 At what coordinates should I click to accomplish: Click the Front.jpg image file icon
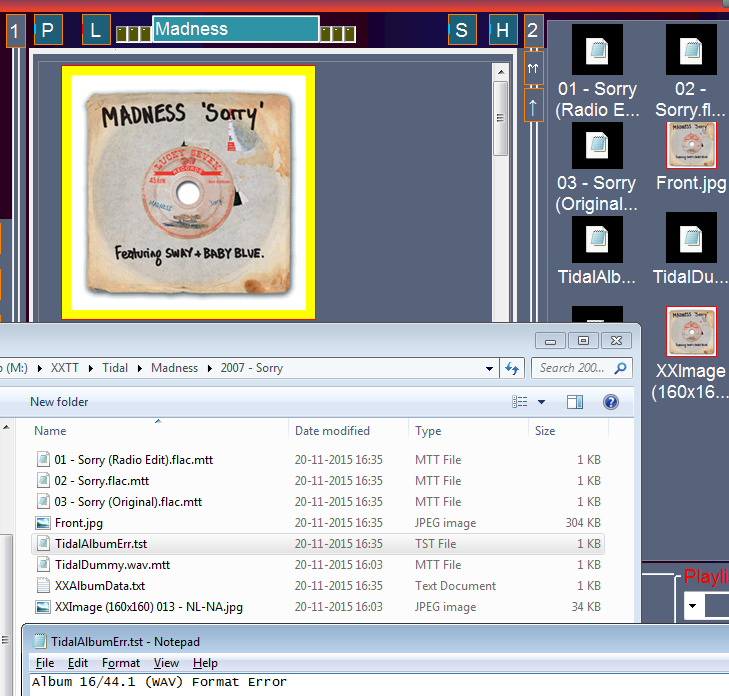pyautogui.click(x=43, y=523)
